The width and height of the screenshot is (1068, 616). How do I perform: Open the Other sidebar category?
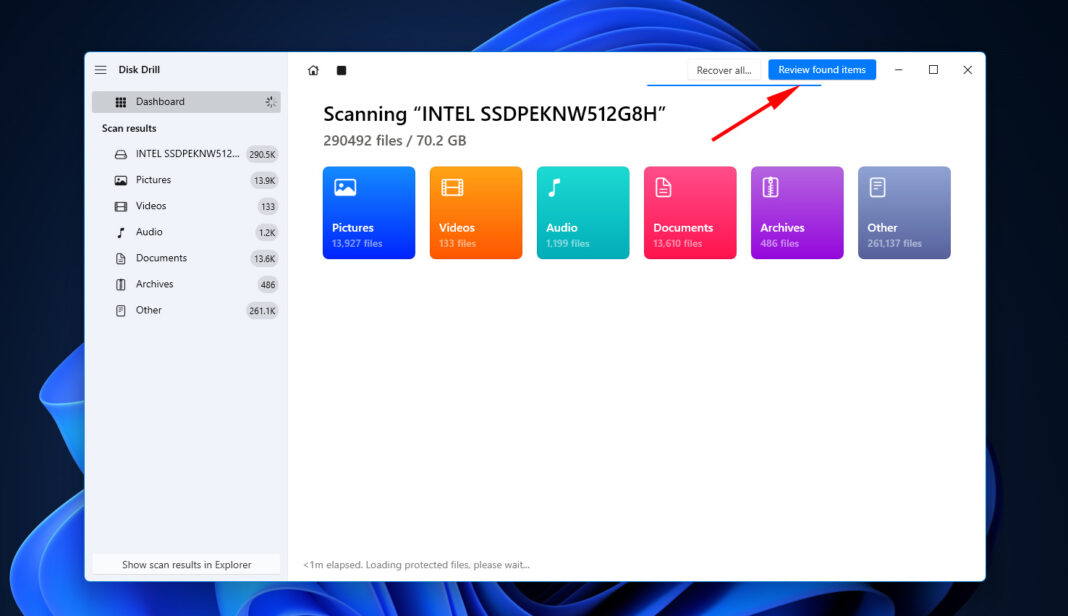coord(148,310)
